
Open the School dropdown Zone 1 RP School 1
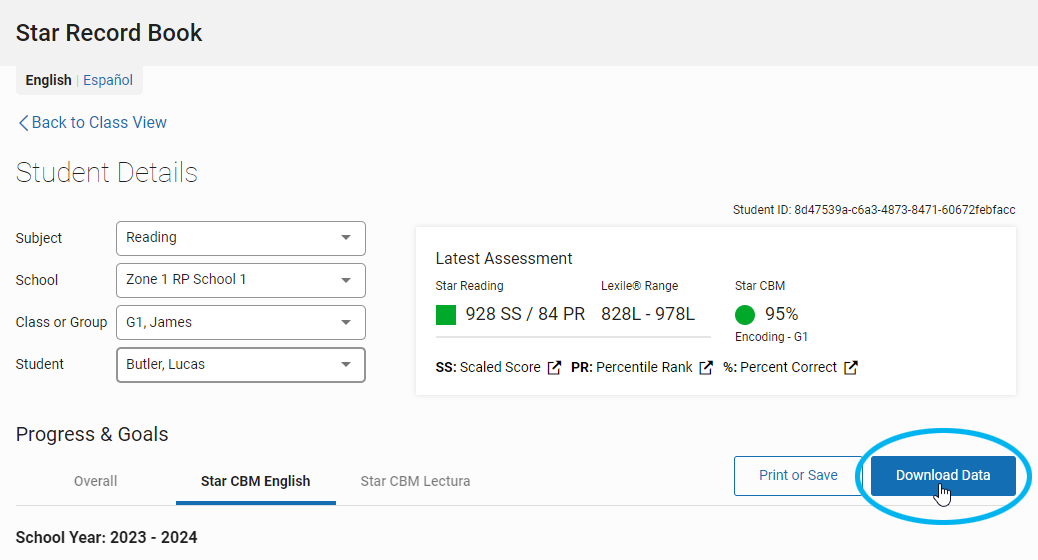241,280
